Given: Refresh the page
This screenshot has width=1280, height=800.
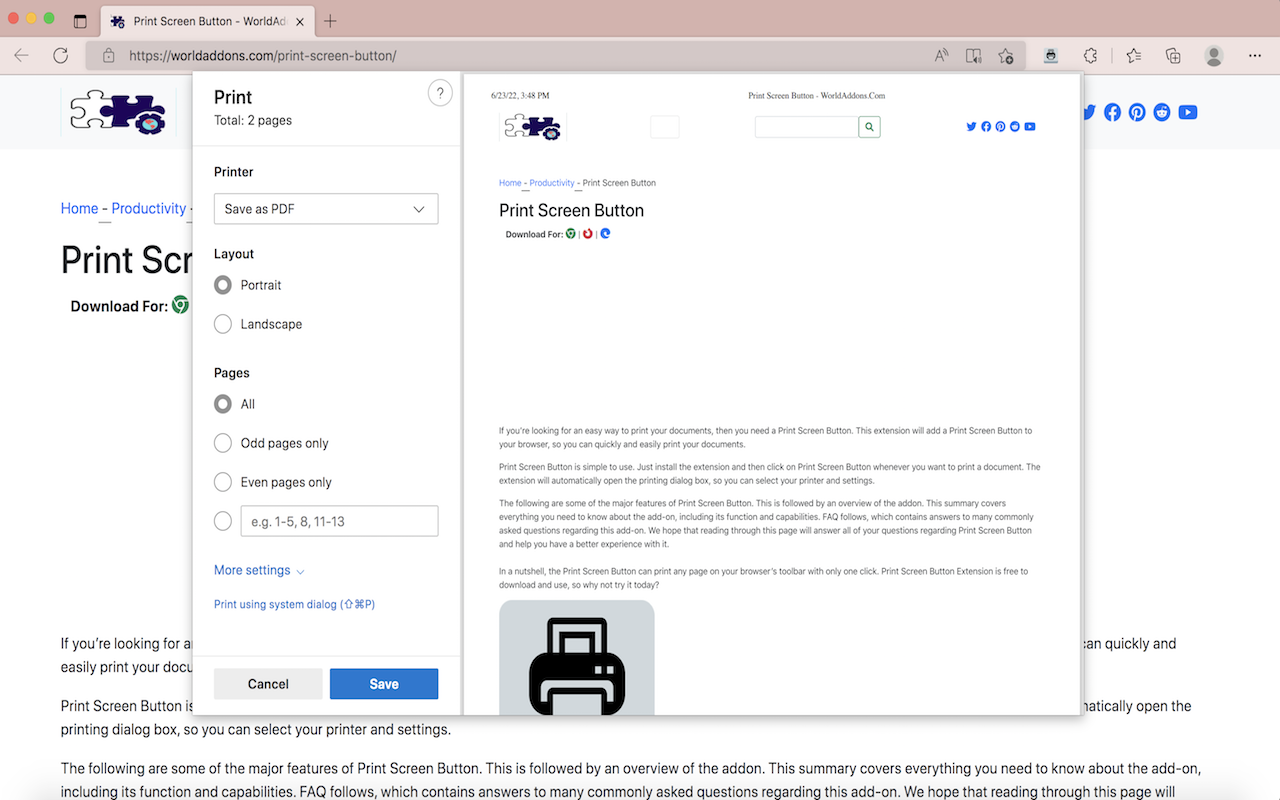Looking at the screenshot, I should coord(61,56).
